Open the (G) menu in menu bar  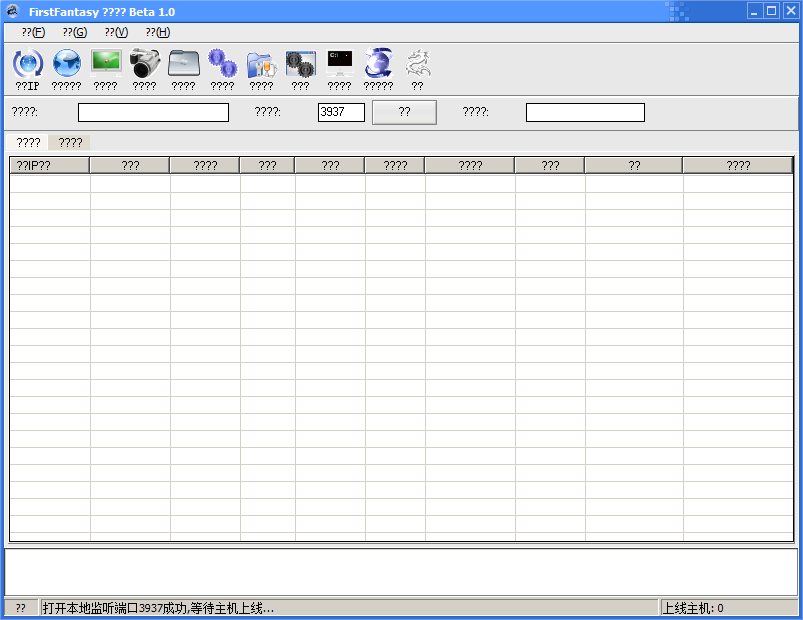click(x=75, y=32)
